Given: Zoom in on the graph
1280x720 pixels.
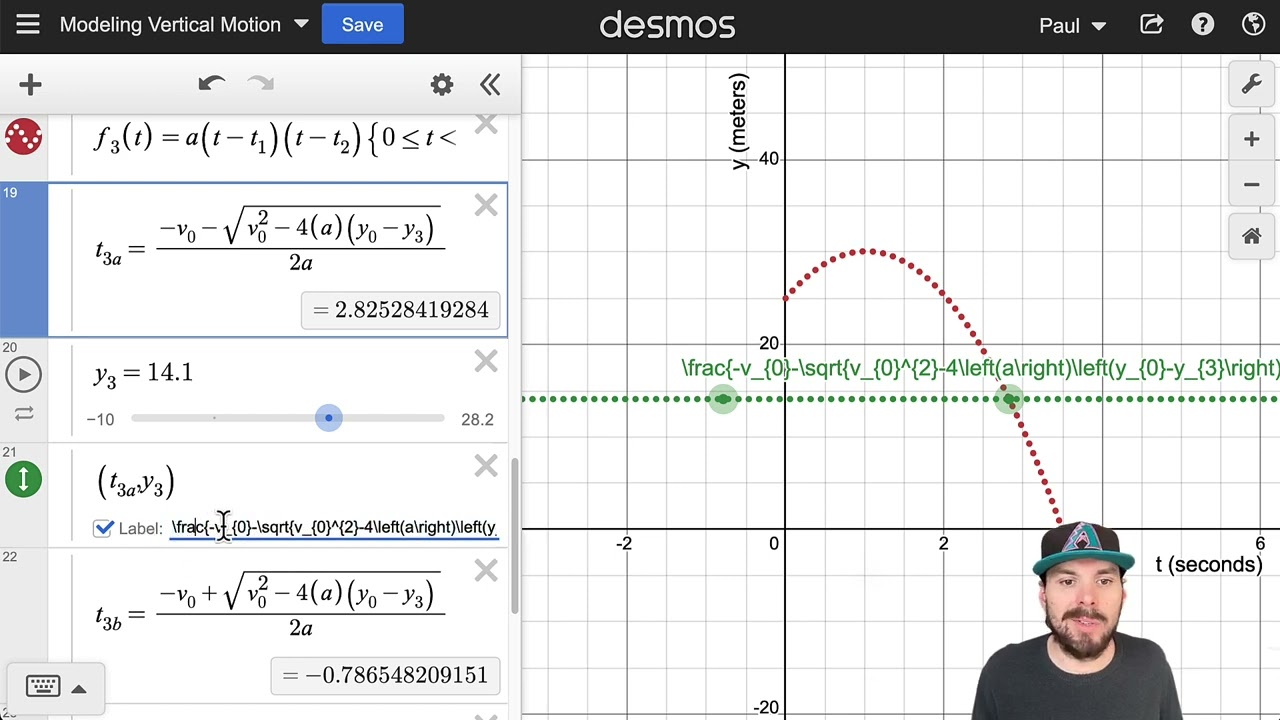Looking at the screenshot, I should (1252, 139).
